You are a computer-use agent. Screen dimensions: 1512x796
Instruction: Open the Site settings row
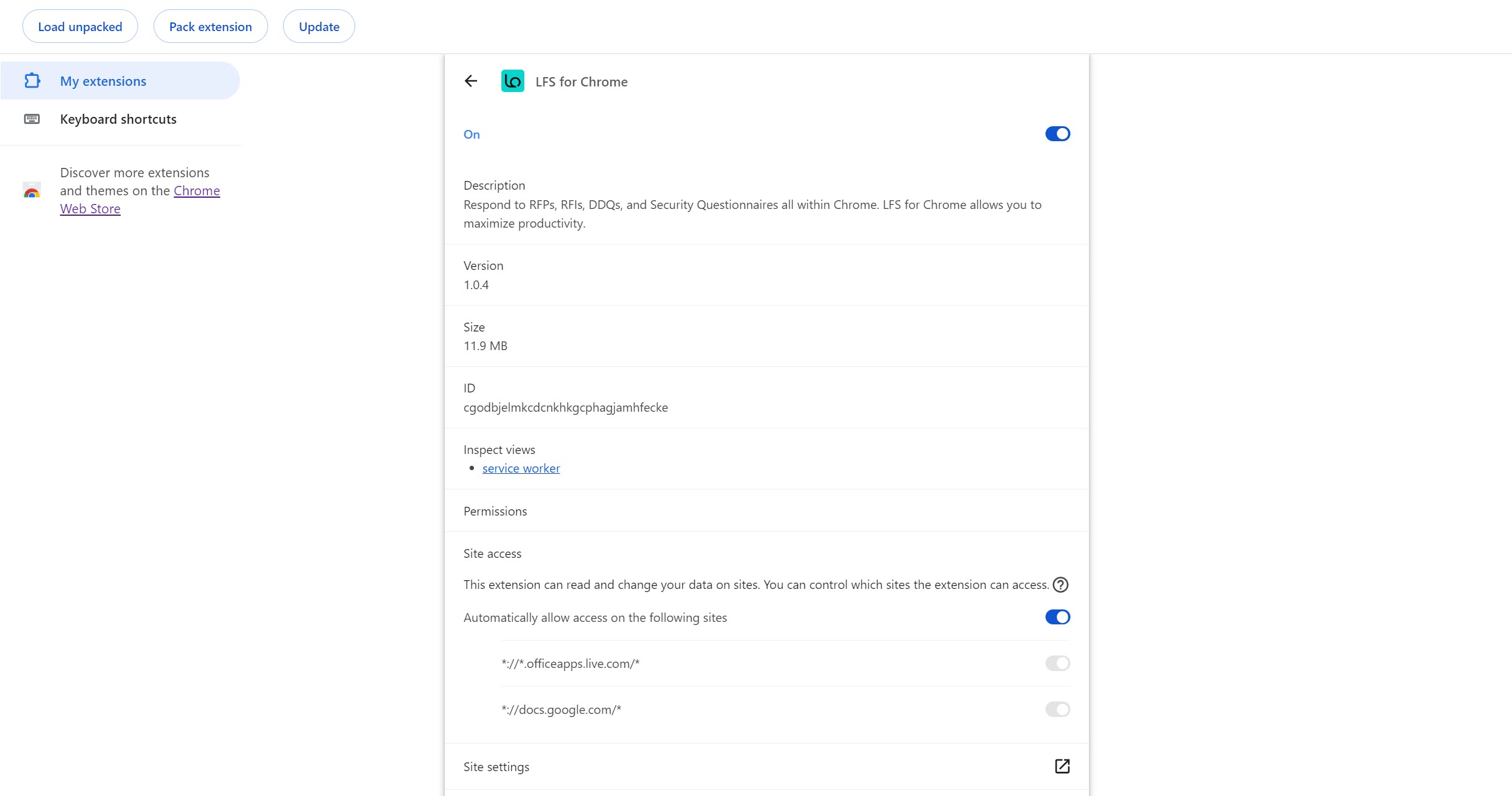tap(766, 766)
